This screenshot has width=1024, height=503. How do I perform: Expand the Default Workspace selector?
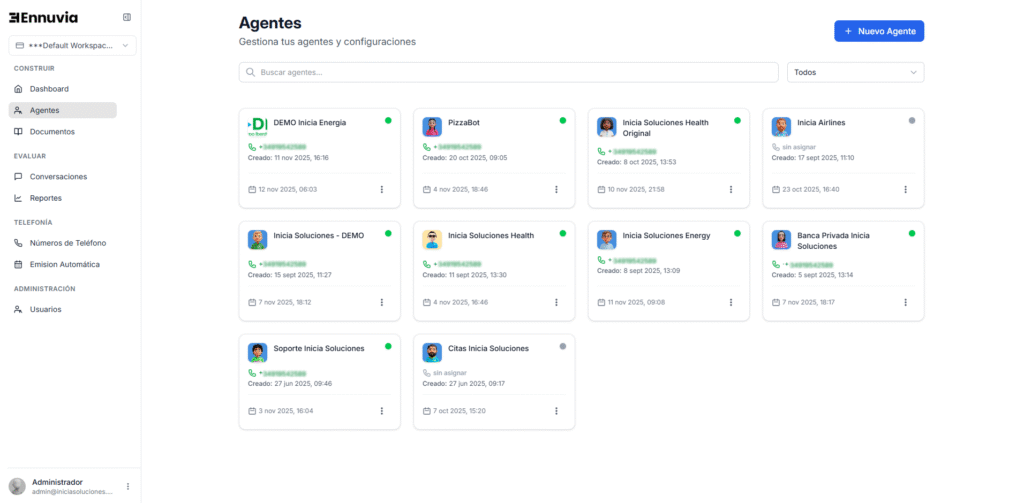(72, 45)
